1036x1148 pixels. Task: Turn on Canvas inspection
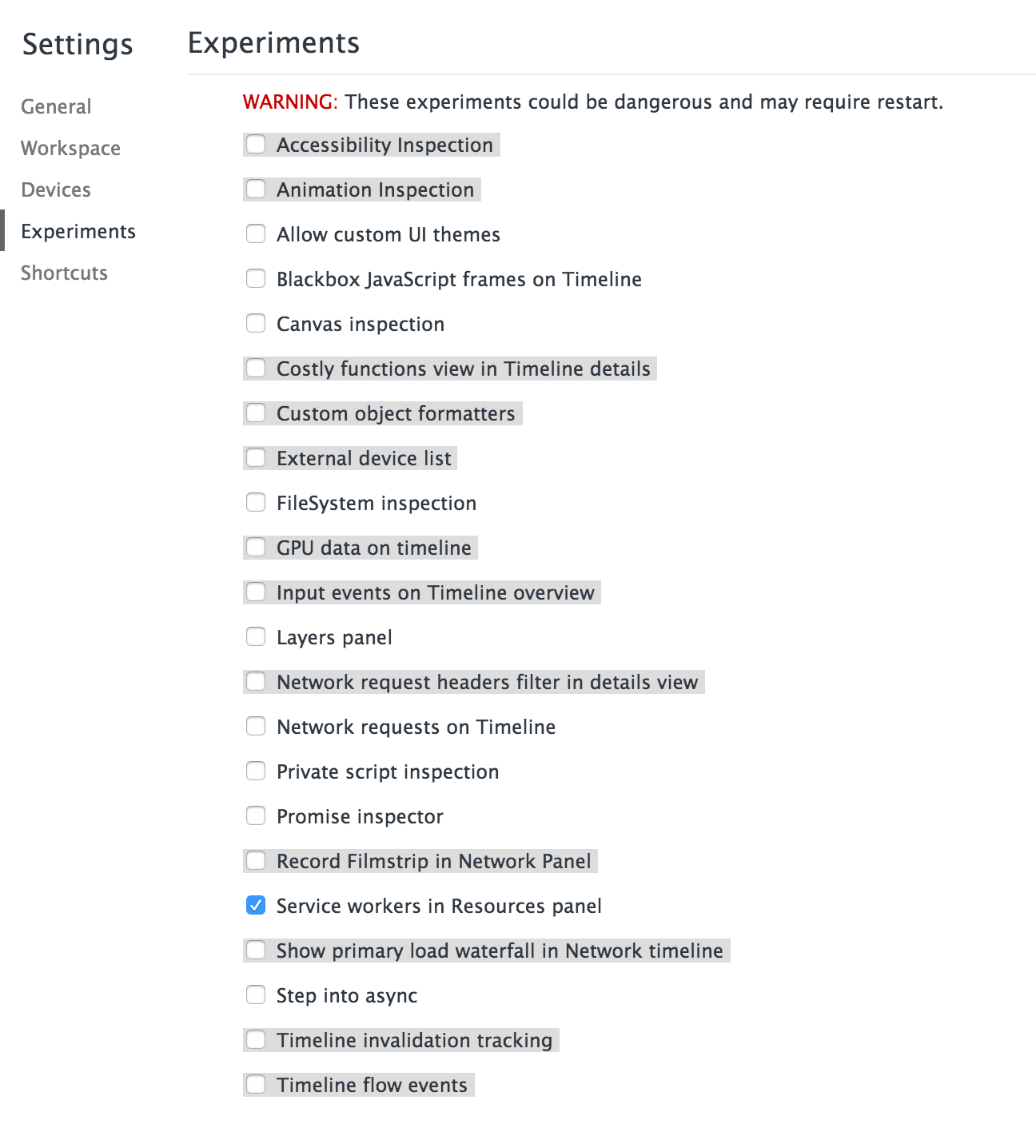[255, 323]
